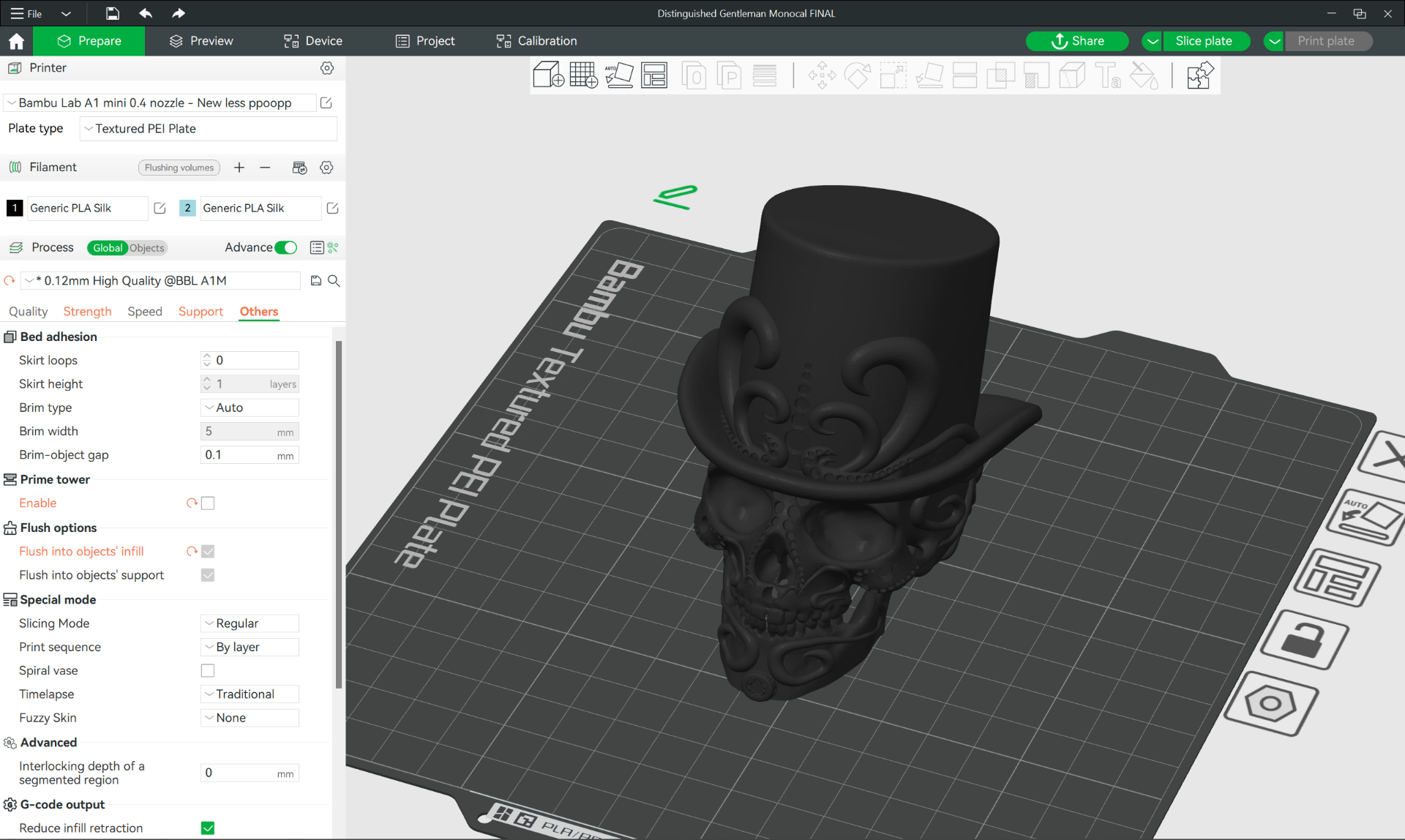
Task: Toggle Flush into objects' support checkbox
Action: click(x=208, y=575)
